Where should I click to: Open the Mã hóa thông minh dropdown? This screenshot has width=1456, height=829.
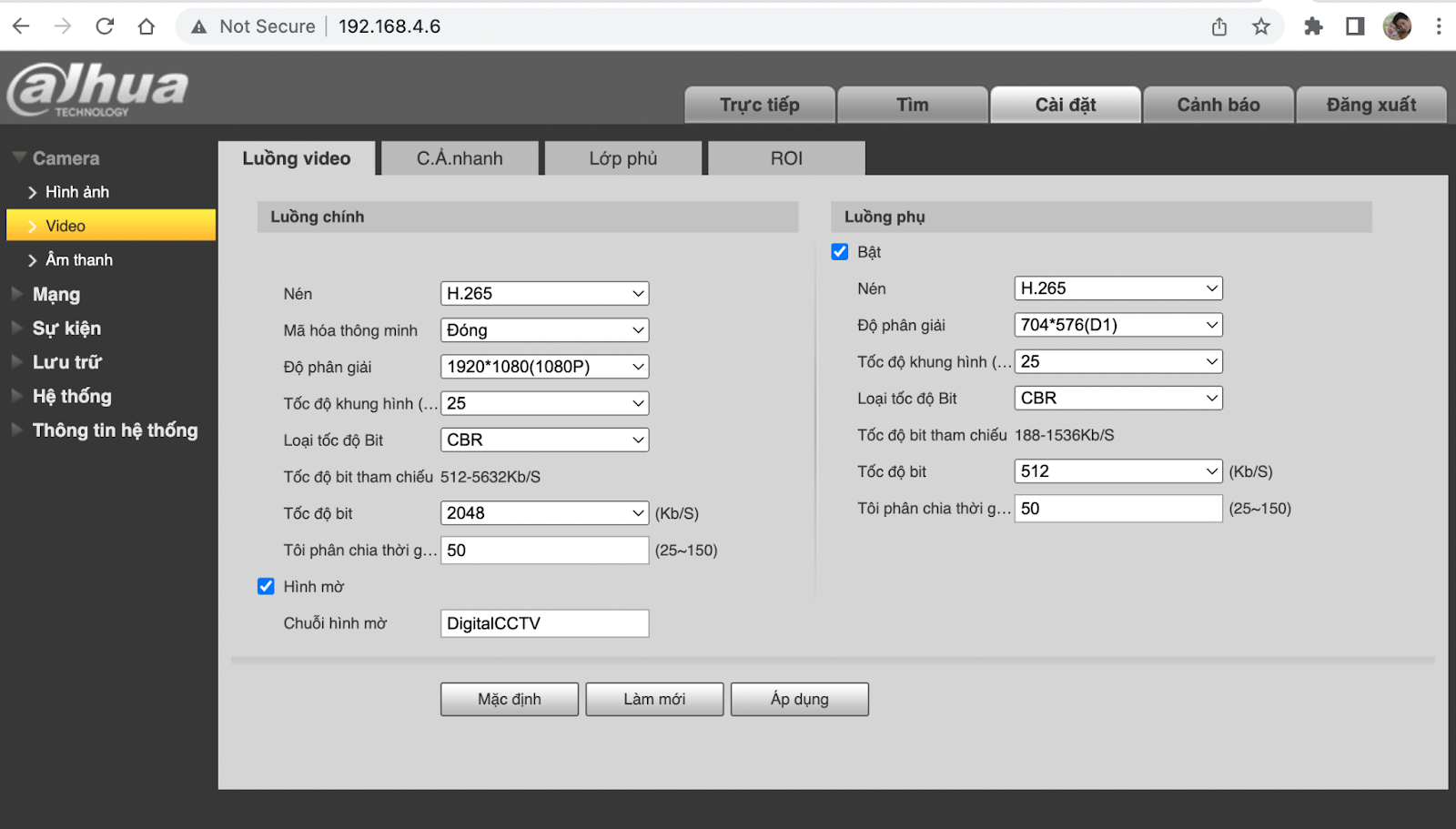(544, 330)
